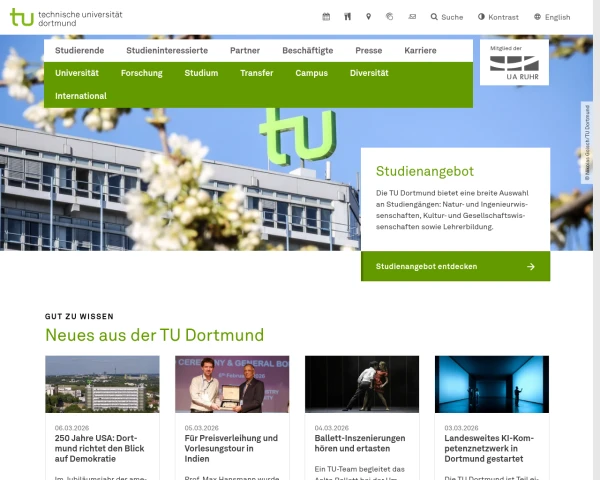Open the Karriere menu
The width and height of the screenshot is (600, 480).
(x=420, y=51)
